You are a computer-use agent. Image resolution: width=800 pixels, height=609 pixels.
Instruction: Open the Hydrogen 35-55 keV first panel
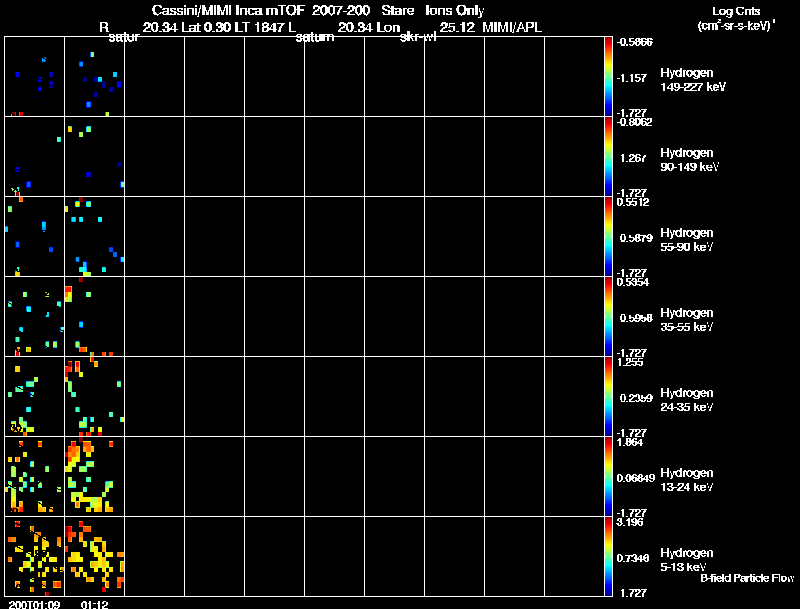[x=35, y=317]
